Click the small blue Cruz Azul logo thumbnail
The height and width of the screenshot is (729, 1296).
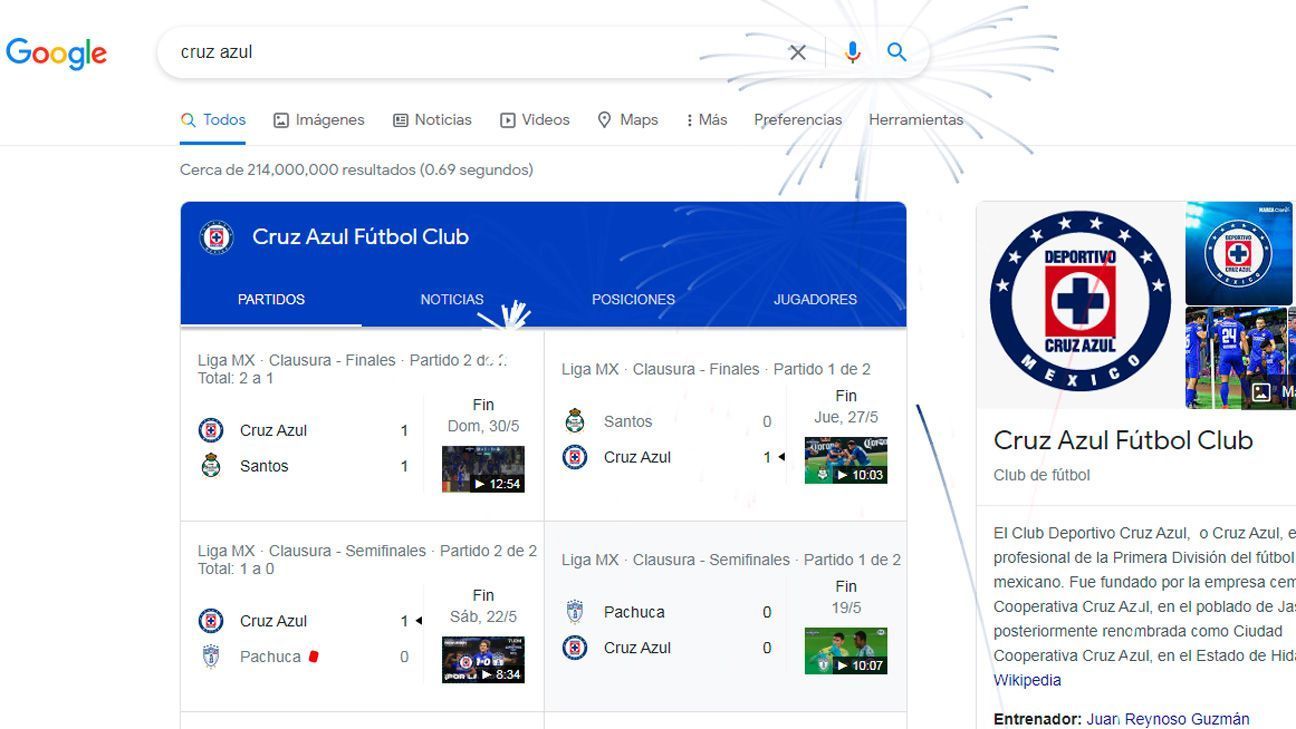point(1240,253)
